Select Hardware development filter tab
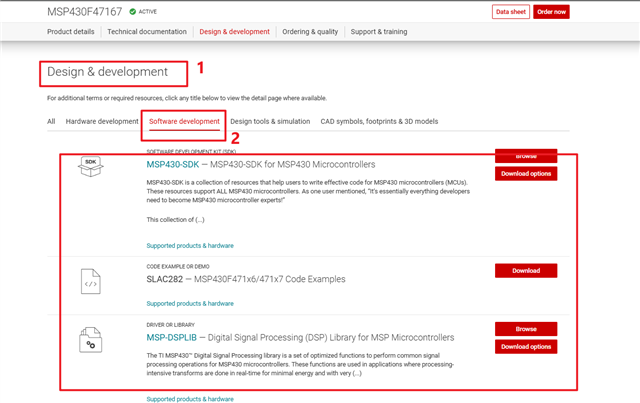This screenshot has height=403, width=640. click(102, 121)
